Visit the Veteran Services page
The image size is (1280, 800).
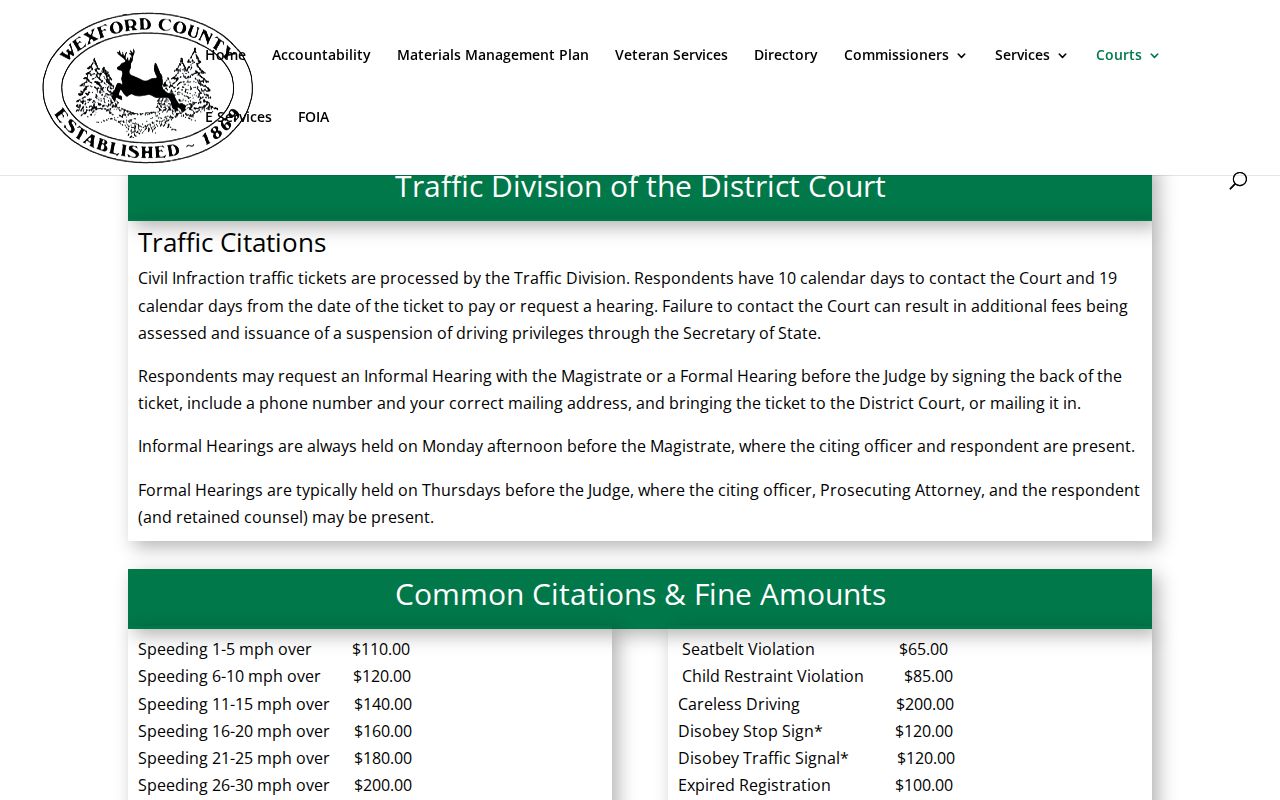click(671, 55)
